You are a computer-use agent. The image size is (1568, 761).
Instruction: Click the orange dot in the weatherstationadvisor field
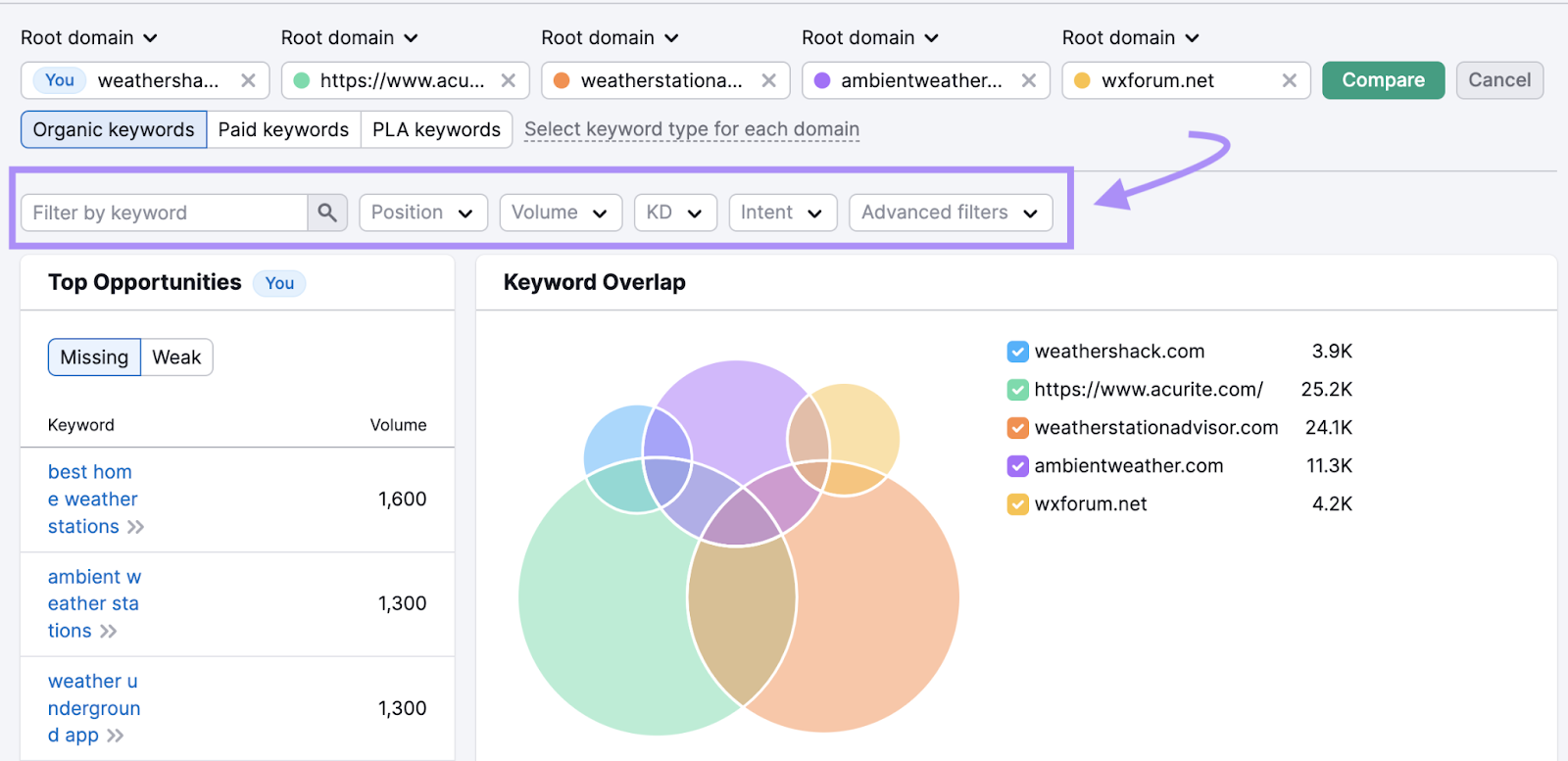[562, 80]
